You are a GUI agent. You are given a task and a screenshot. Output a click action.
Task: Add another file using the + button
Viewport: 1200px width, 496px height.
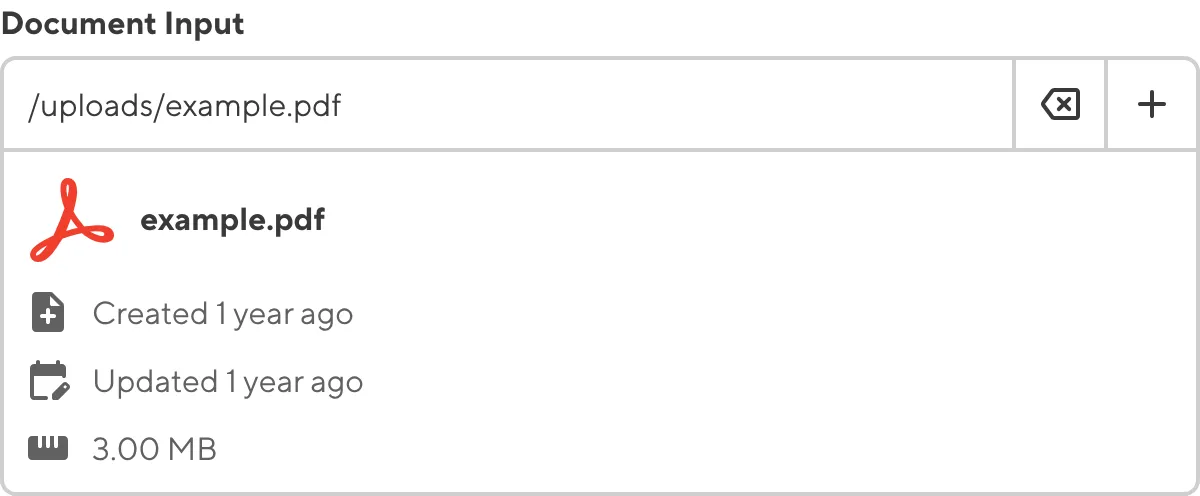pos(1152,104)
